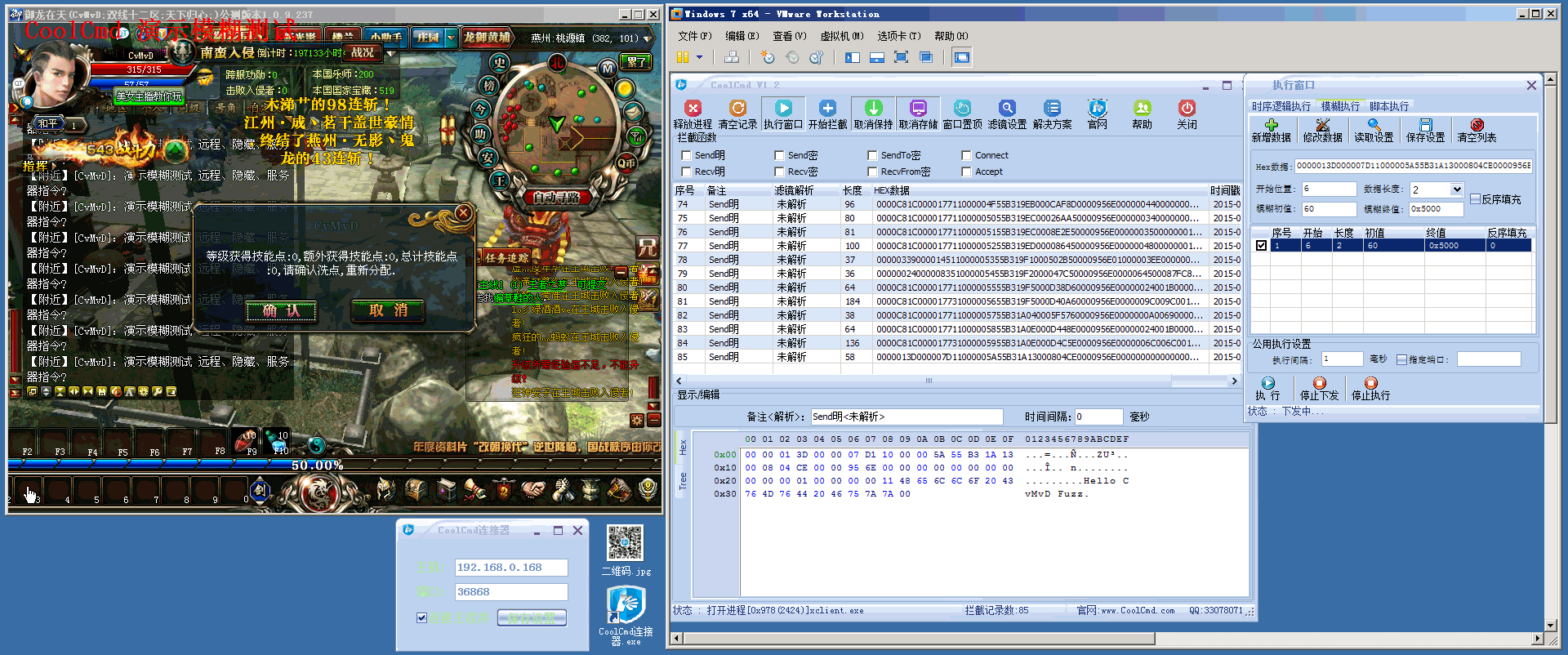Click the Hex数据 input field
Screen dimensions: 1568x655
(1413, 166)
